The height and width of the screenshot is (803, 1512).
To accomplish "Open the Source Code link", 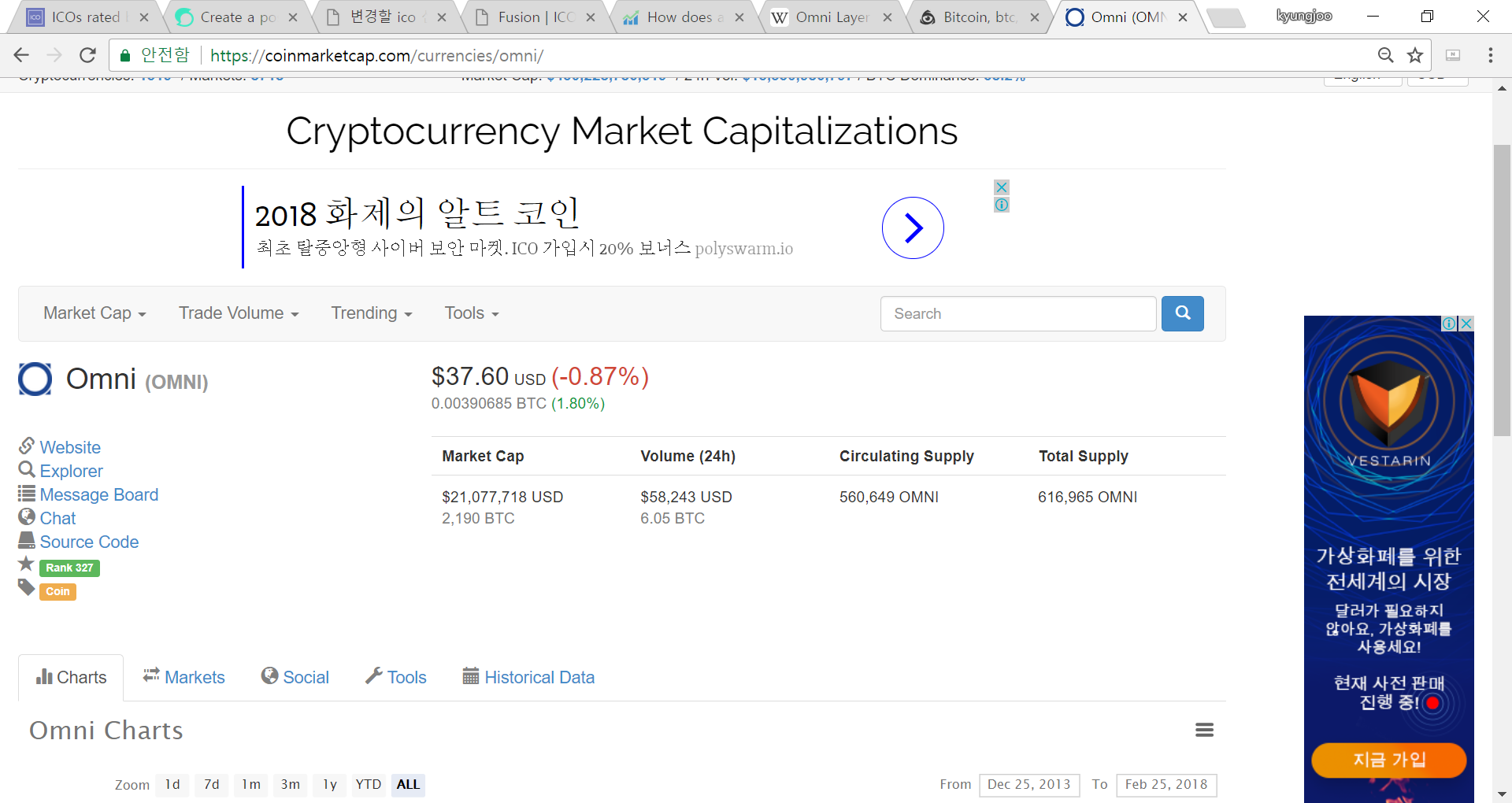I will (x=88, y=542).
